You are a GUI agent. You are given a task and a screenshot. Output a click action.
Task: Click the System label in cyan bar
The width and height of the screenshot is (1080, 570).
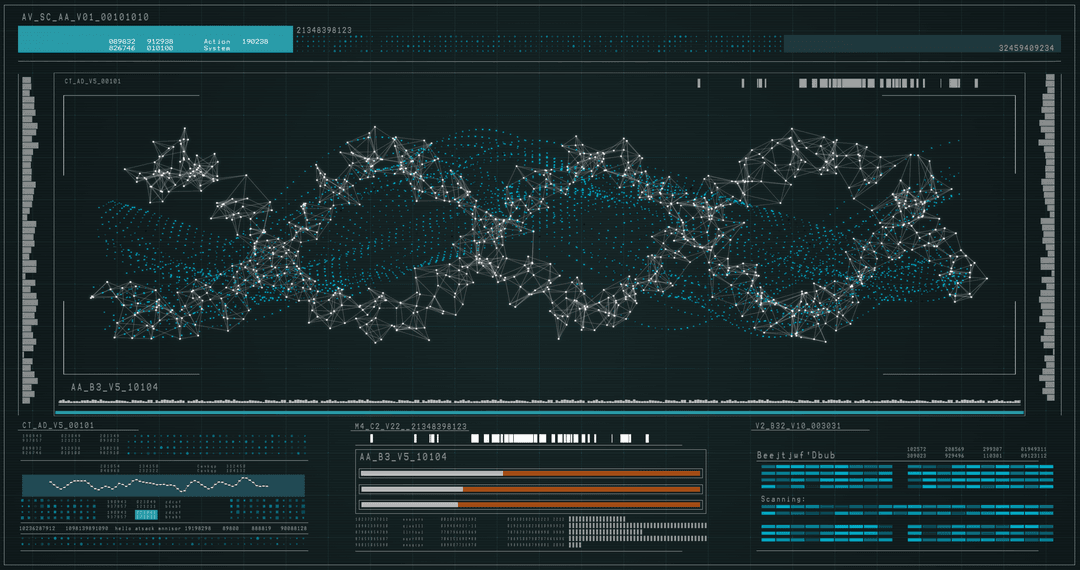[x=217, y=48]
